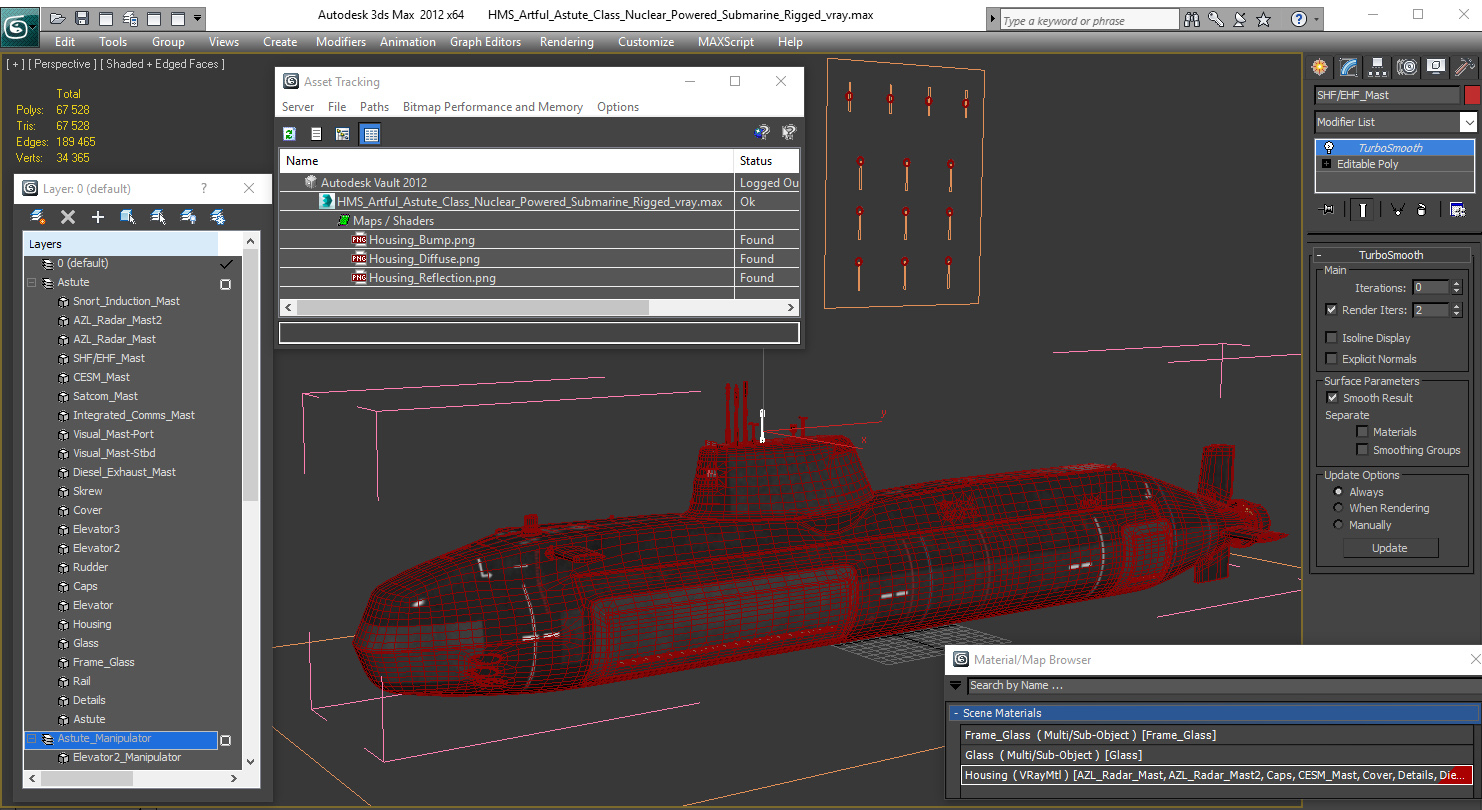Click the red object color swatch
Image resolution: width=1482 pixels, height=810 pixels.
click(x=1472, y=95)
